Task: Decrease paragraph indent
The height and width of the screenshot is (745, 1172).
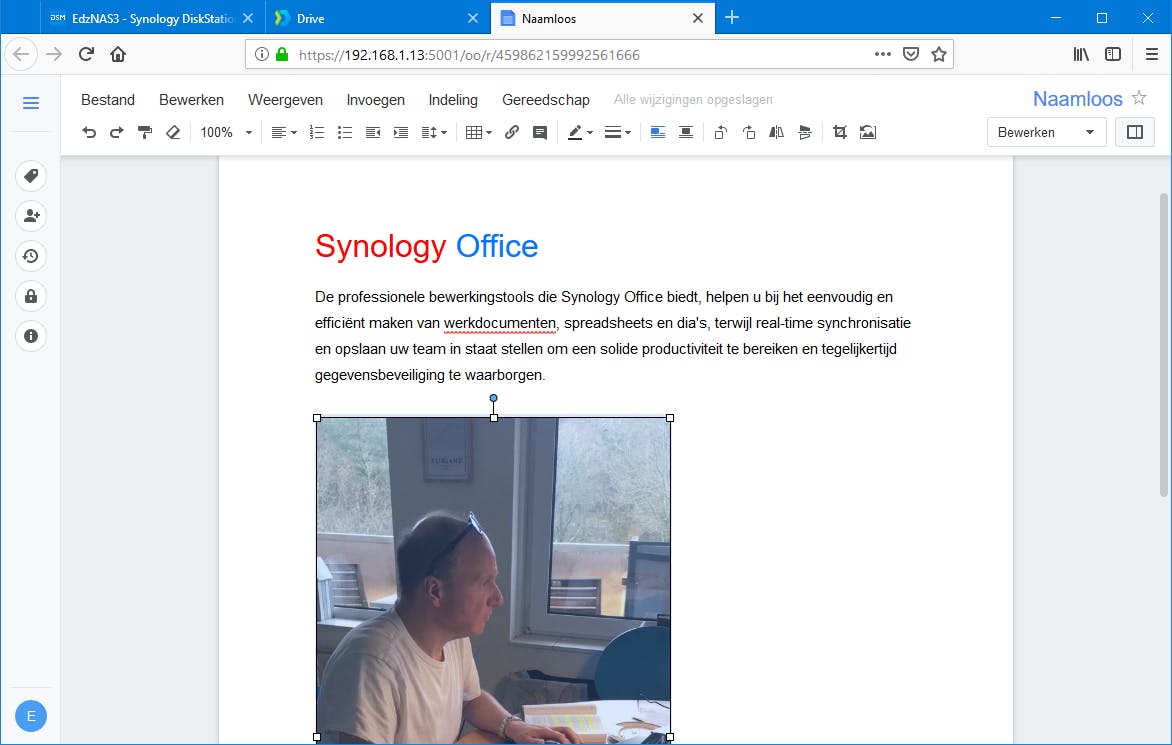Action: (x=373, y=132)
